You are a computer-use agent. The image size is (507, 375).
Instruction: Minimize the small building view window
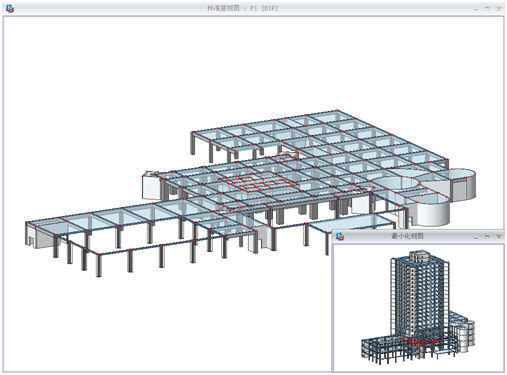[x=476, y=236]
